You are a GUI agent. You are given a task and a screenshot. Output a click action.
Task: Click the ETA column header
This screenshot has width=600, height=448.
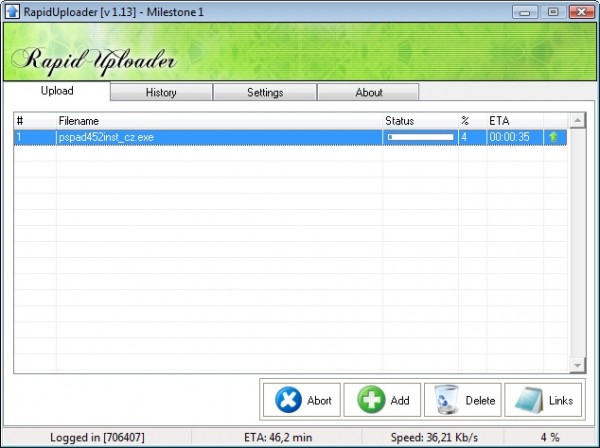coord(515,121)
